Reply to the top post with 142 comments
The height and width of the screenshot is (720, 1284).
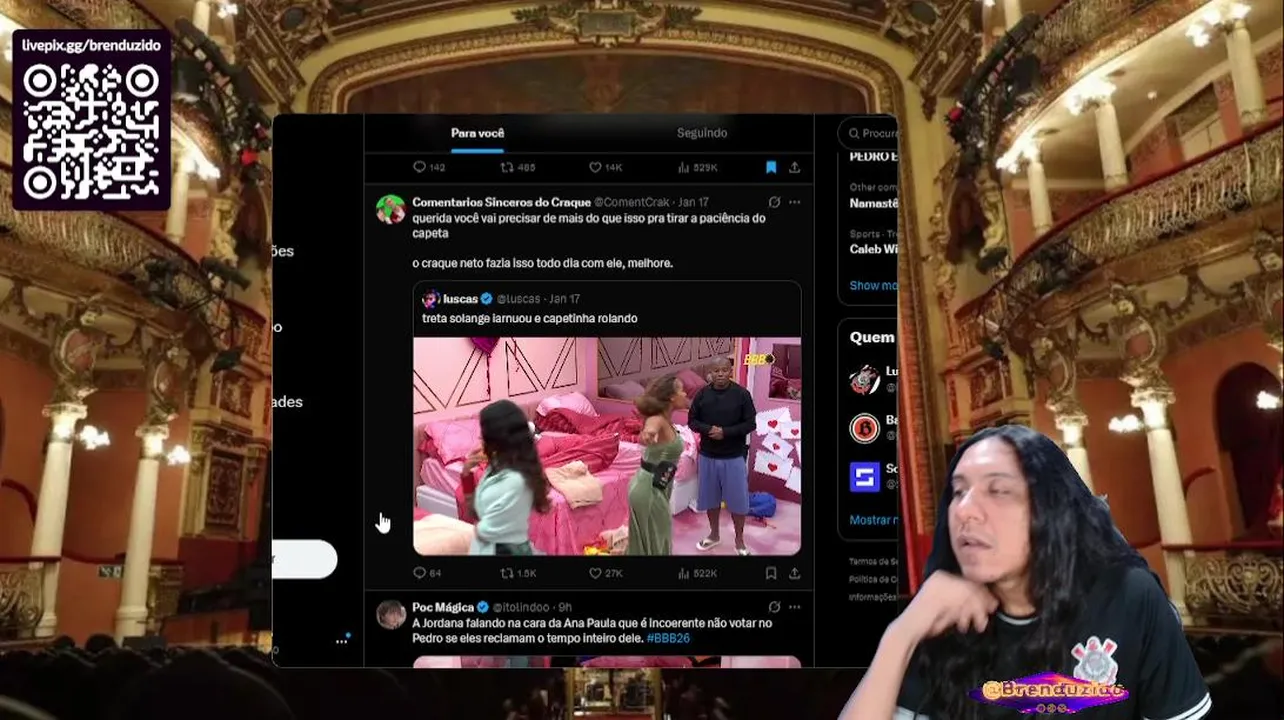[x=429, y=167]
